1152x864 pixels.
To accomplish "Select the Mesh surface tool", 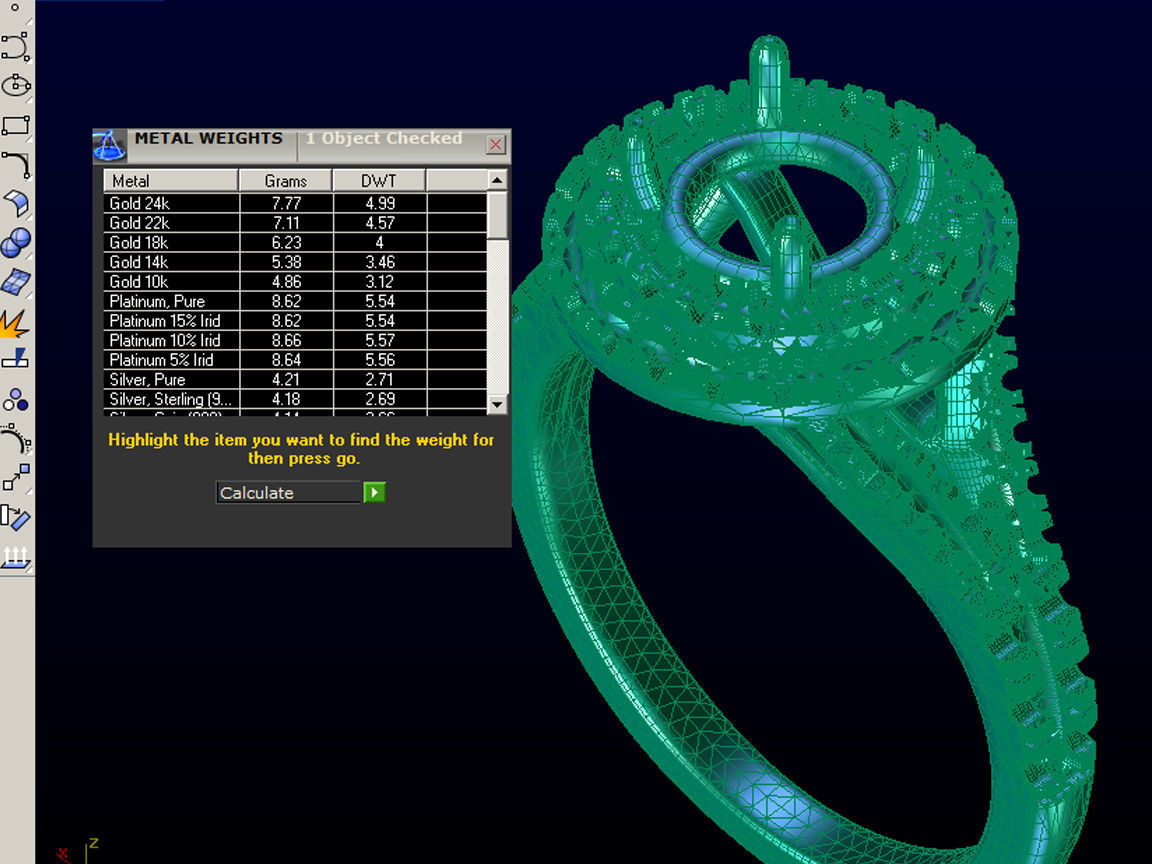I will 15,281.
